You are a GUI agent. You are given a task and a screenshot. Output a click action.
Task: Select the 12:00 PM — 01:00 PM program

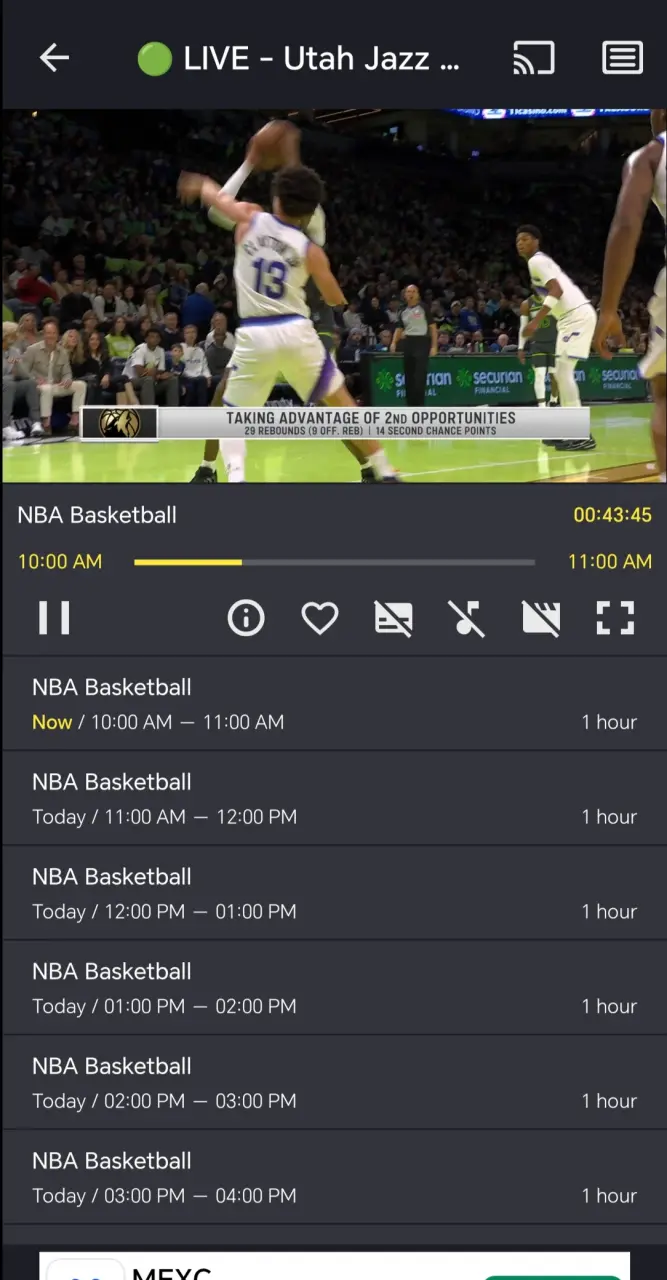pyautogui.click(x=334, y=894)
